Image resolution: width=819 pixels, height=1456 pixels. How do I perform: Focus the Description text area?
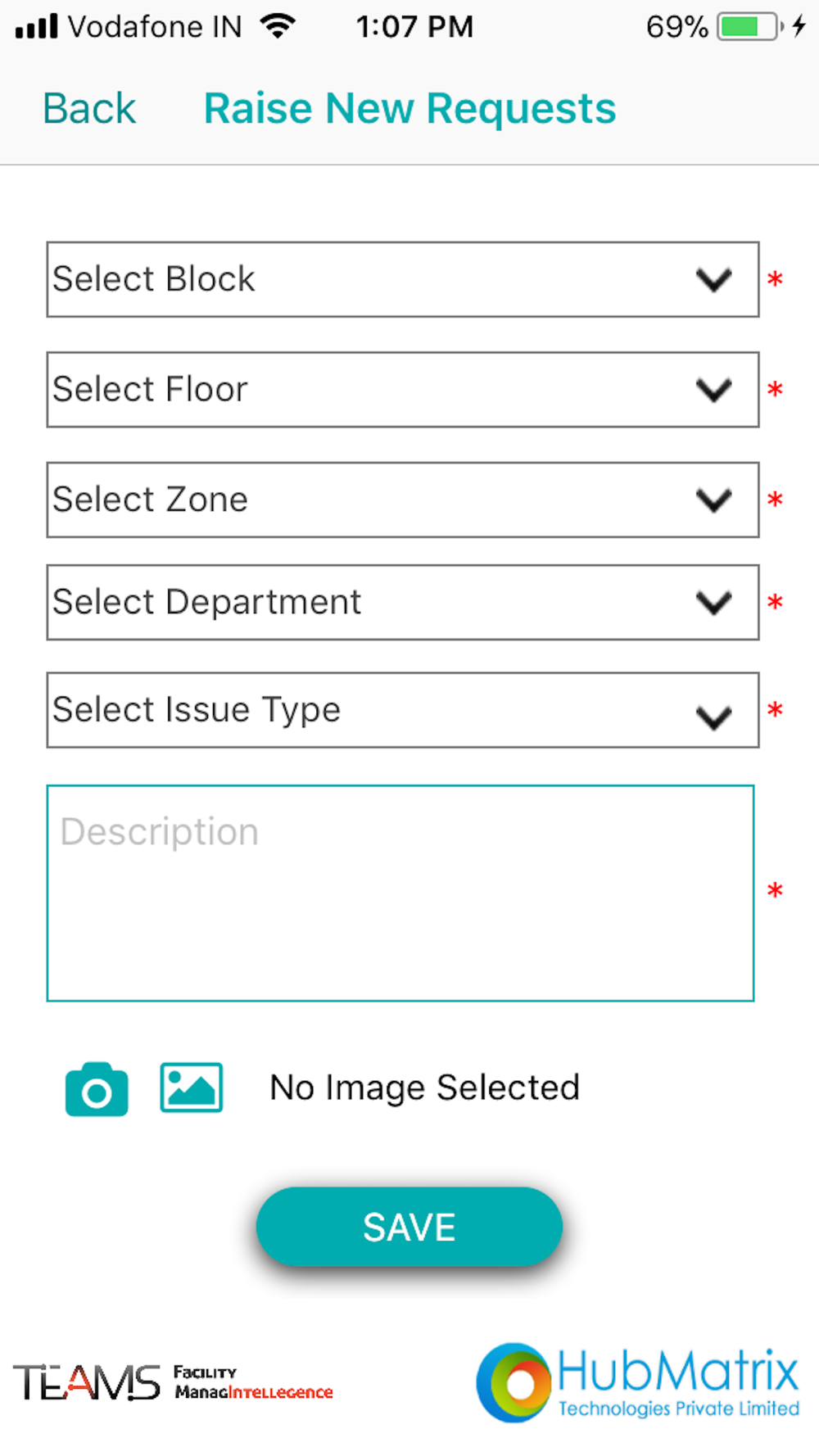point(400,893)
